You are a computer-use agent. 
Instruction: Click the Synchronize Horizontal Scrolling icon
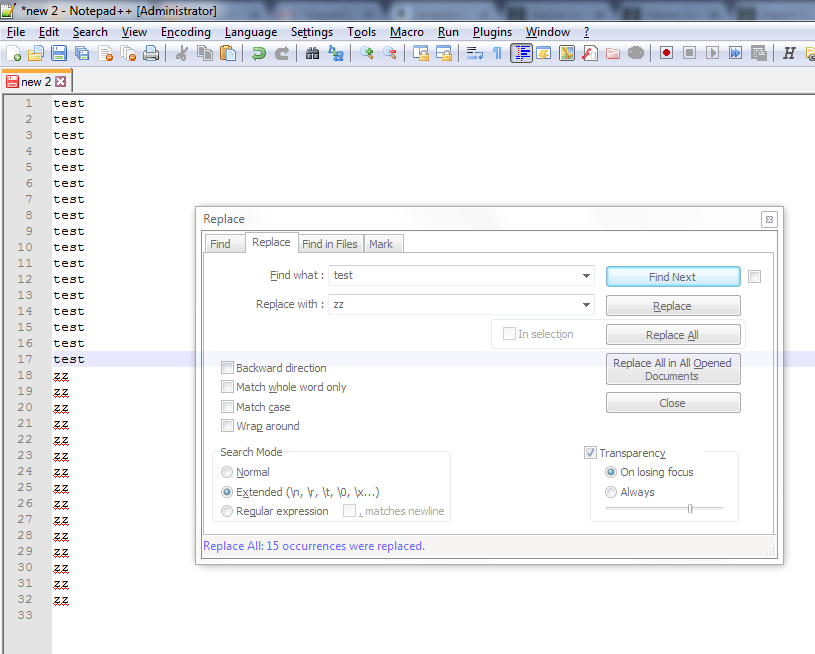(444, 53)
